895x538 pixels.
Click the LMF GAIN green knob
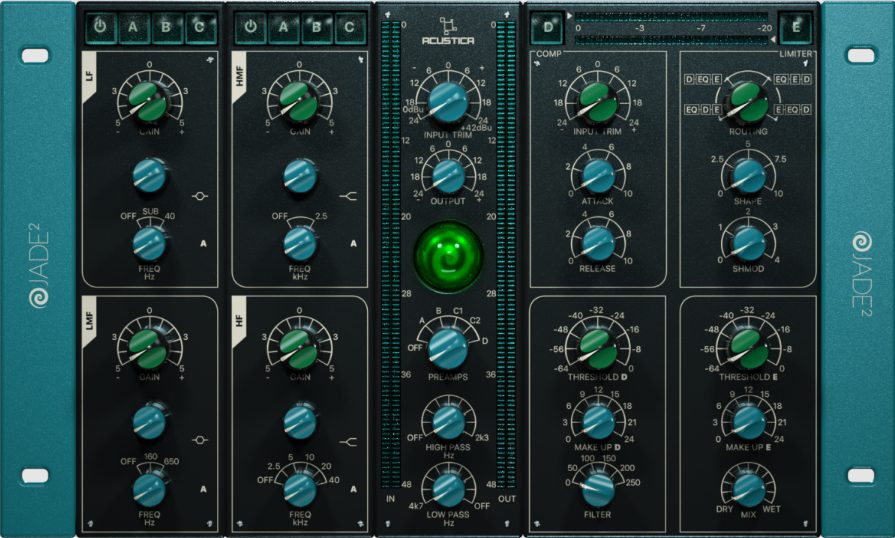coord(148,348)
